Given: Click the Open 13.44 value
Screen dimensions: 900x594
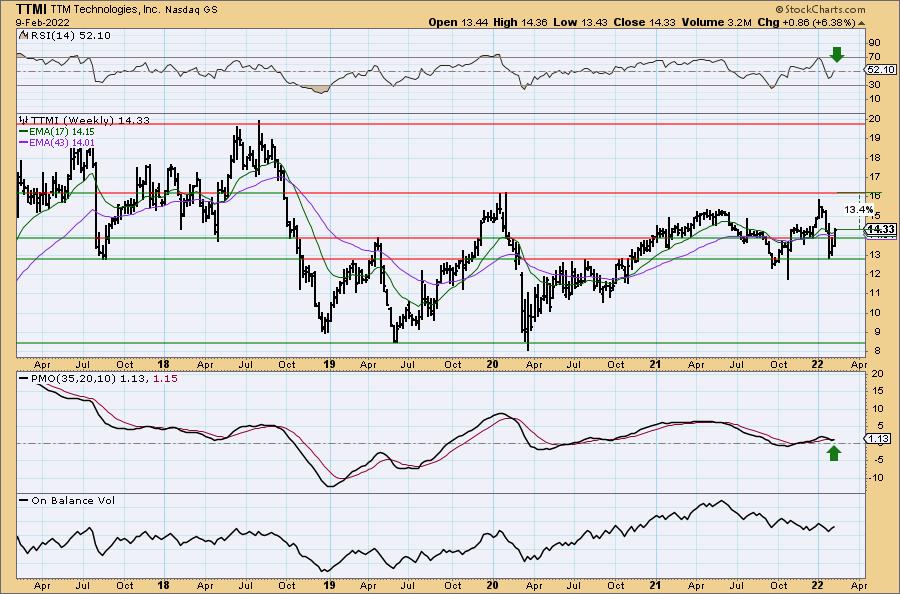Looking at the screenshot, I should tap(456, 22).
